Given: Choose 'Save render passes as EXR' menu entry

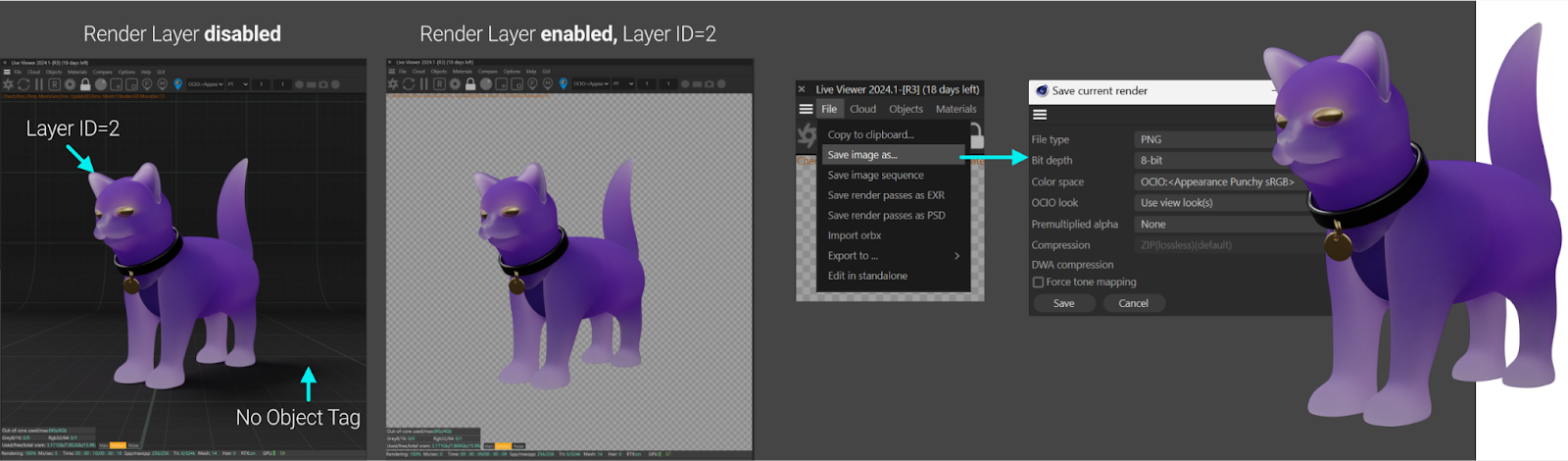Looking at the screenshot, I should pos(886,195).
